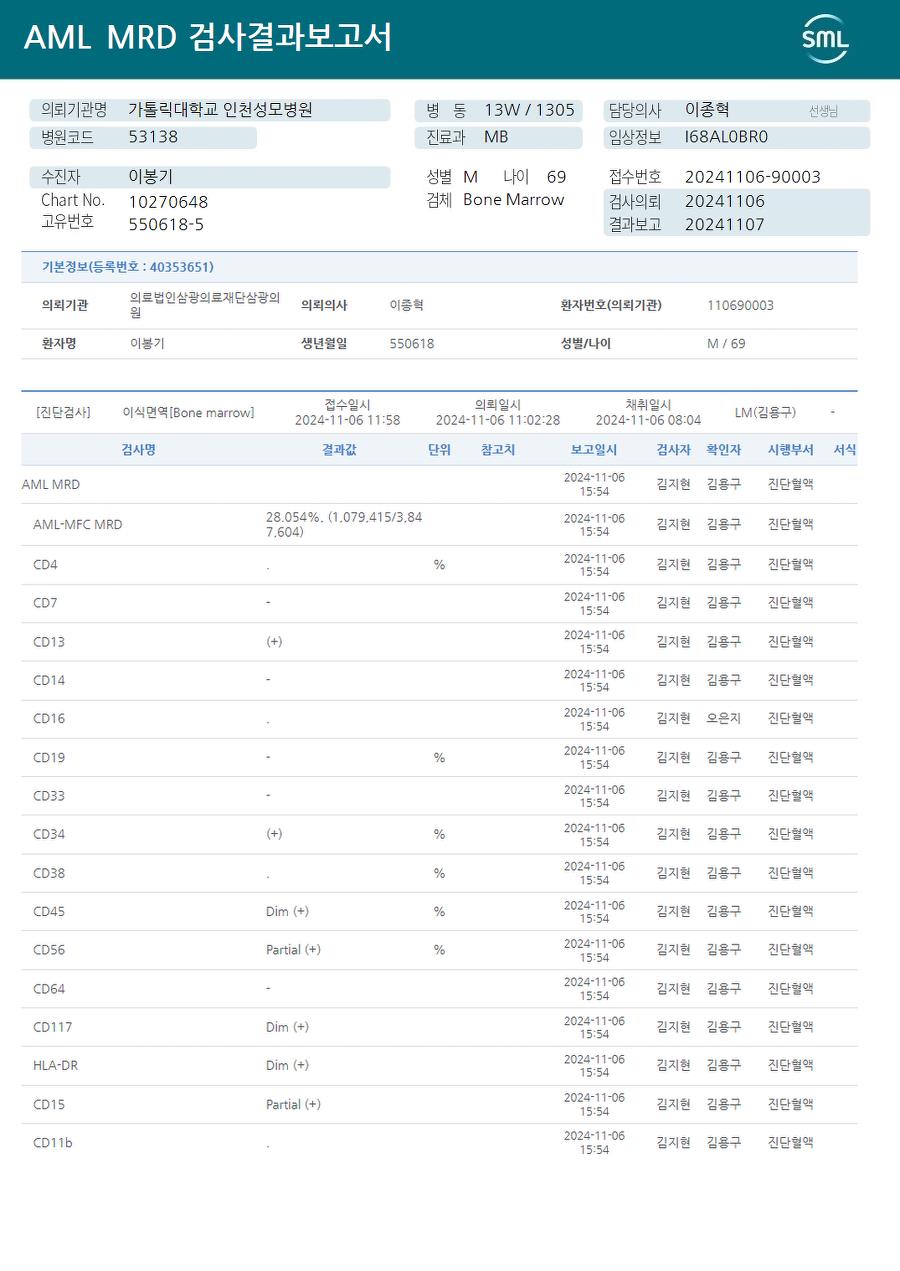Select 수진자 name '이봉기' in the header
The image size is (900, 1271).
(151, 177)
